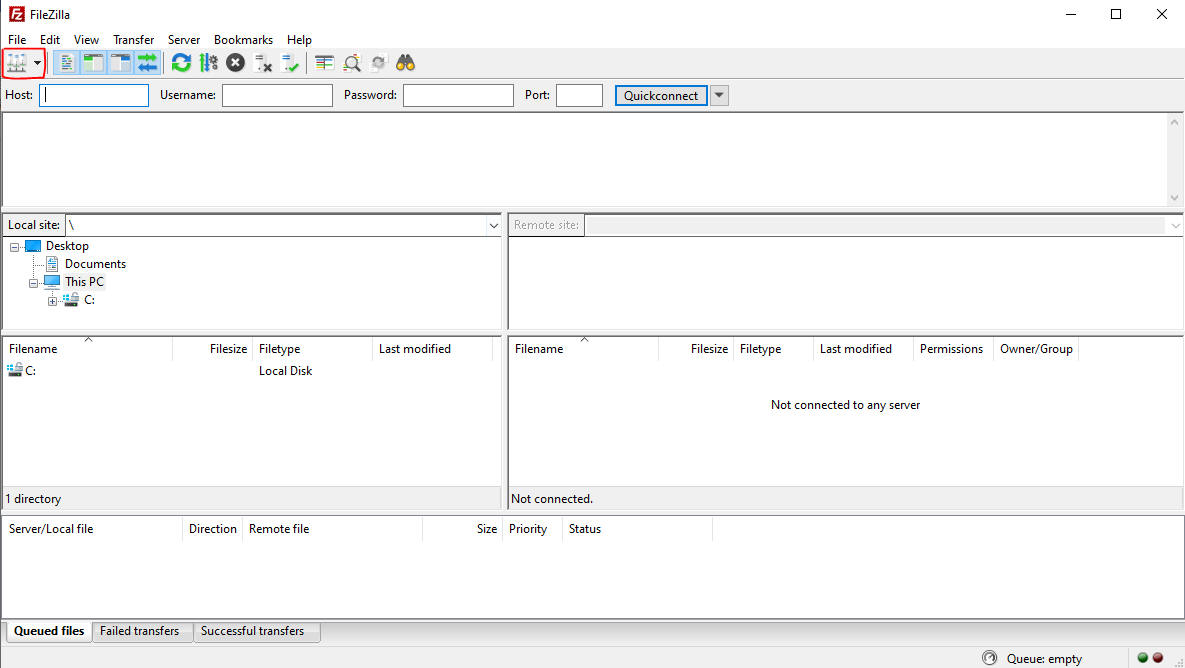Open the Quickconnect history dropdown
This screenshot has height=668, width=1185.
point(719,96)
